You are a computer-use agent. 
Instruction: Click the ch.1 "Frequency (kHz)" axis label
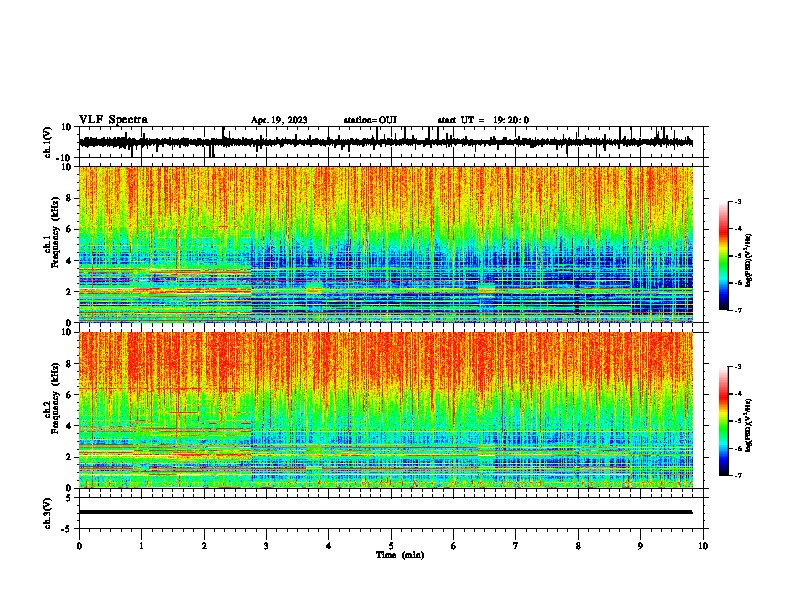[55, 232]
